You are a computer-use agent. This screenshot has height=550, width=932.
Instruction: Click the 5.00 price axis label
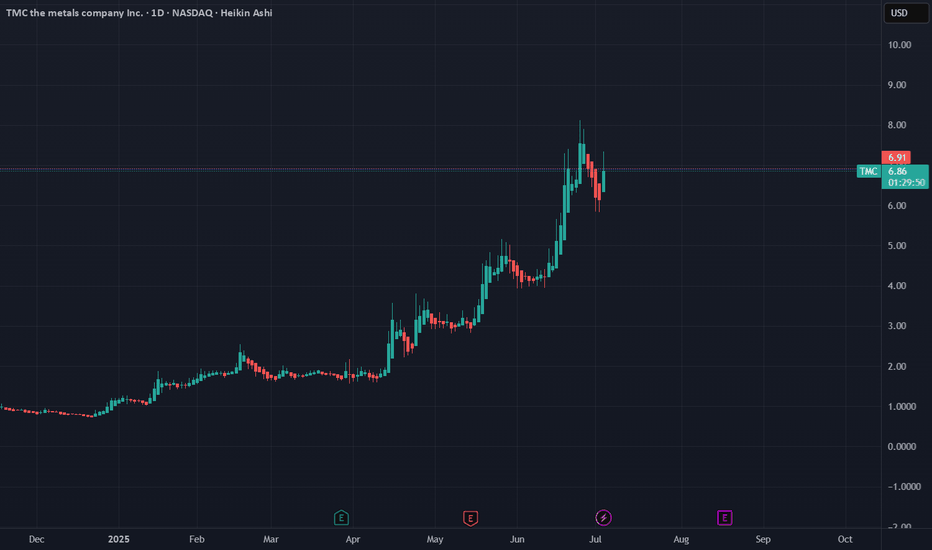897,246
